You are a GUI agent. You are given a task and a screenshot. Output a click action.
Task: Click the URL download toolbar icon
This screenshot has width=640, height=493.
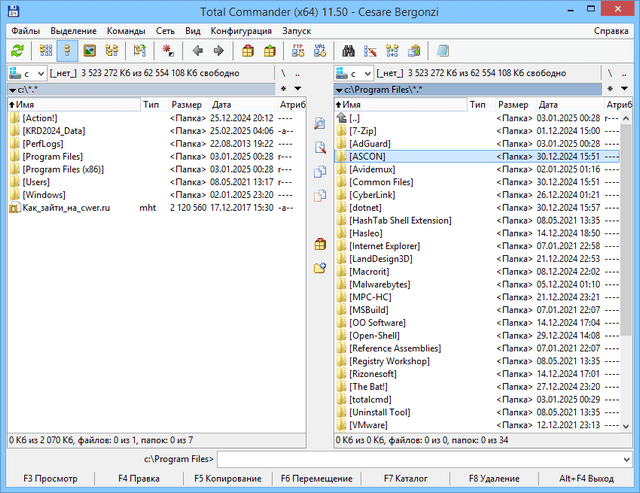coord(318,50)
